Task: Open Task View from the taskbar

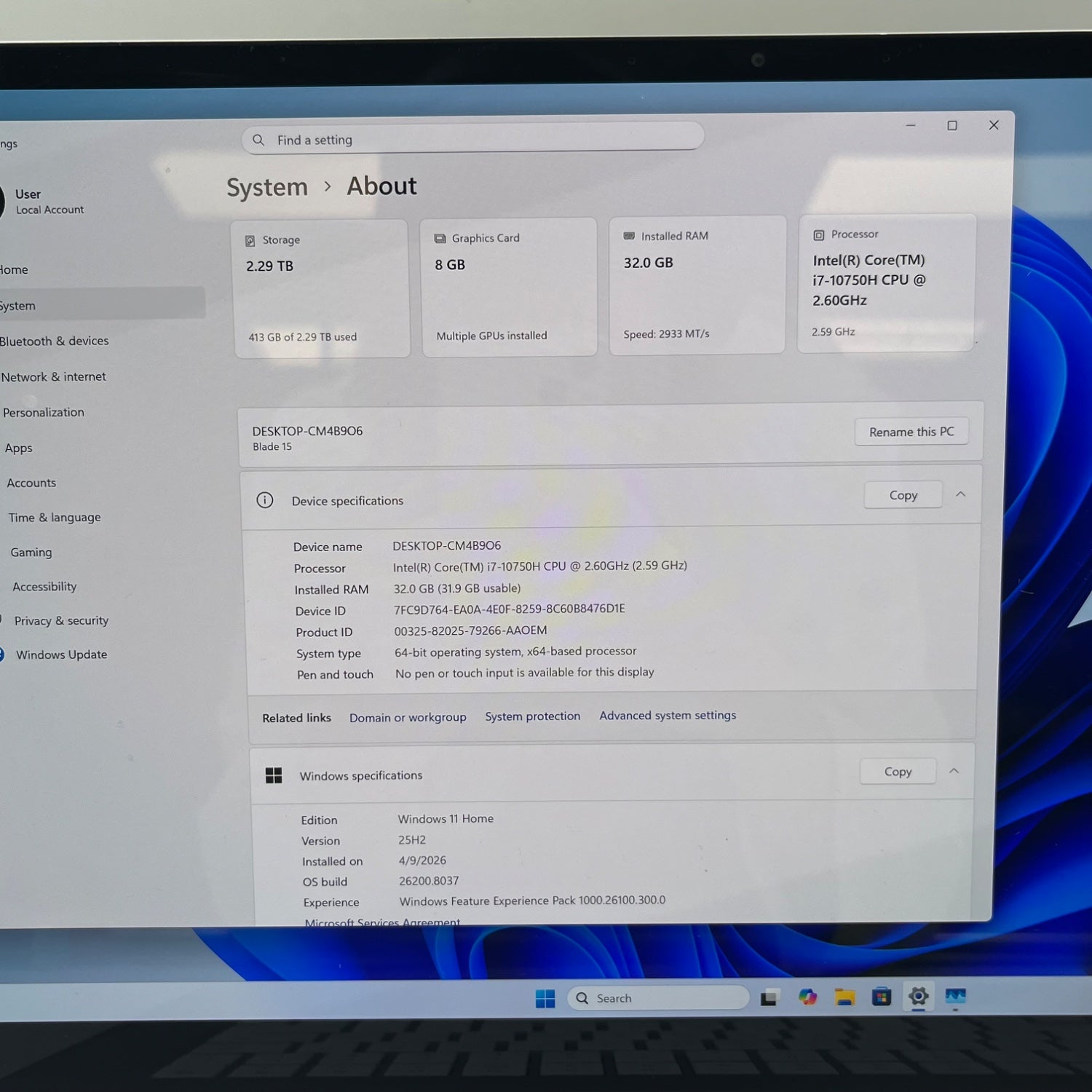Action: coord(769,998)
